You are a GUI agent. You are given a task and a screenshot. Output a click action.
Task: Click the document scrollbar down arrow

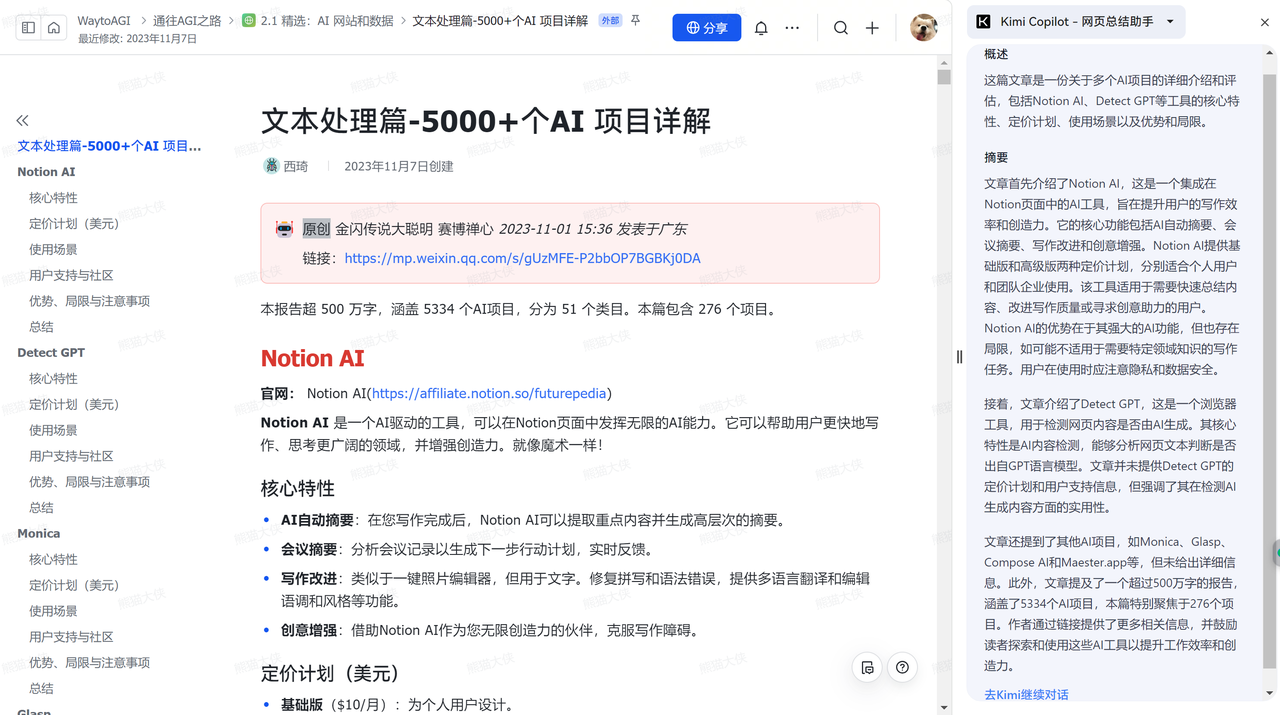click(x=944, y=708)
